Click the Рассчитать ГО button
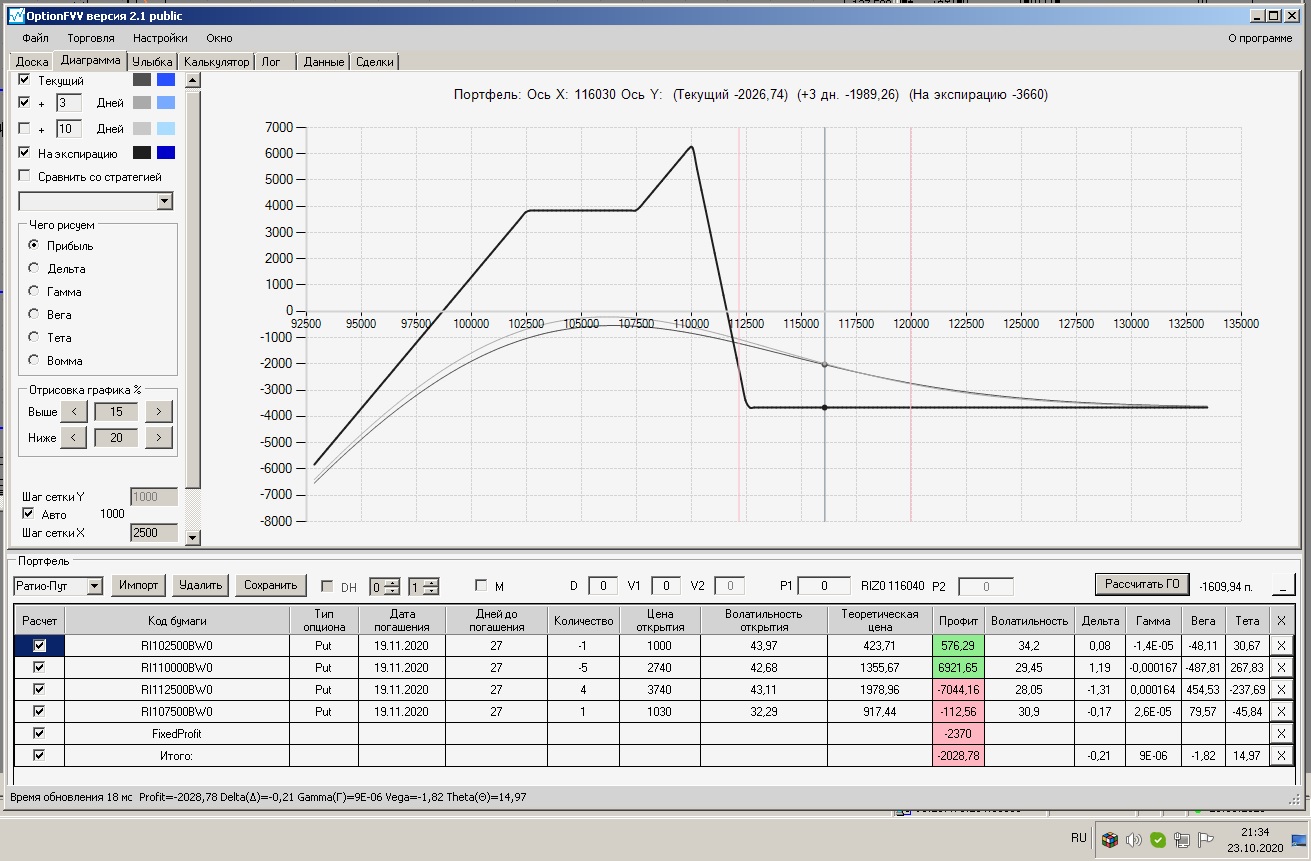Screen dimensions: 1311x861 pyautogui.click(x=1142, y=584)
